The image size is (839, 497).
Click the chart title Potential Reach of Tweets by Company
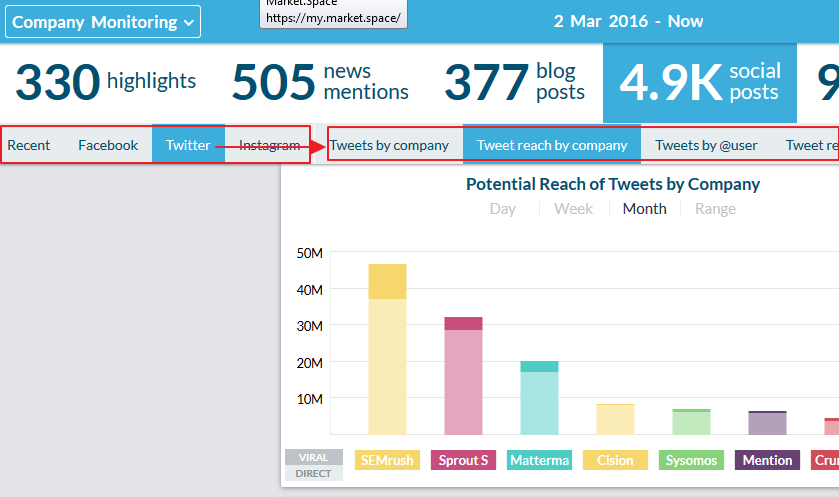coord(613,184)
